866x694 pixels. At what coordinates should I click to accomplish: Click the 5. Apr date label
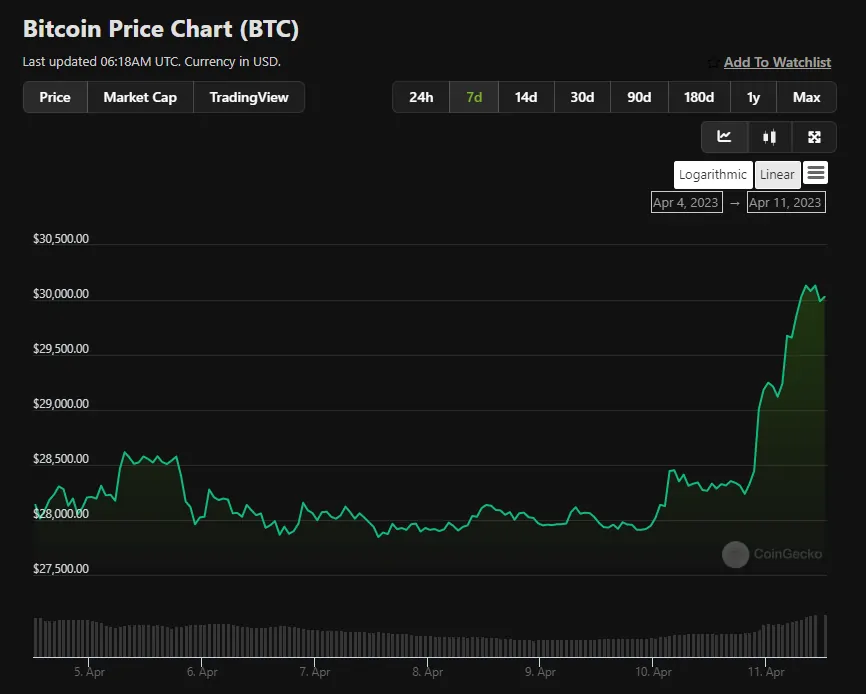pyautogui.click(x=89, y=672)
